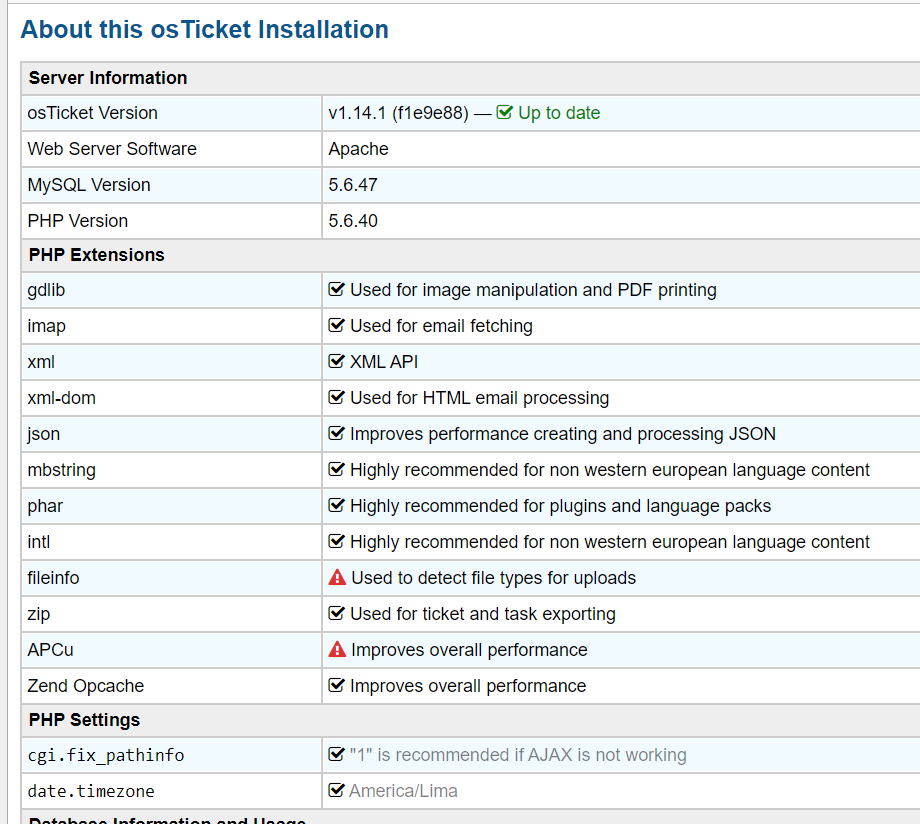Select the 'gdlib' extension name
Image resolution: width=920 pixels, height=824 pixels.
46,290
